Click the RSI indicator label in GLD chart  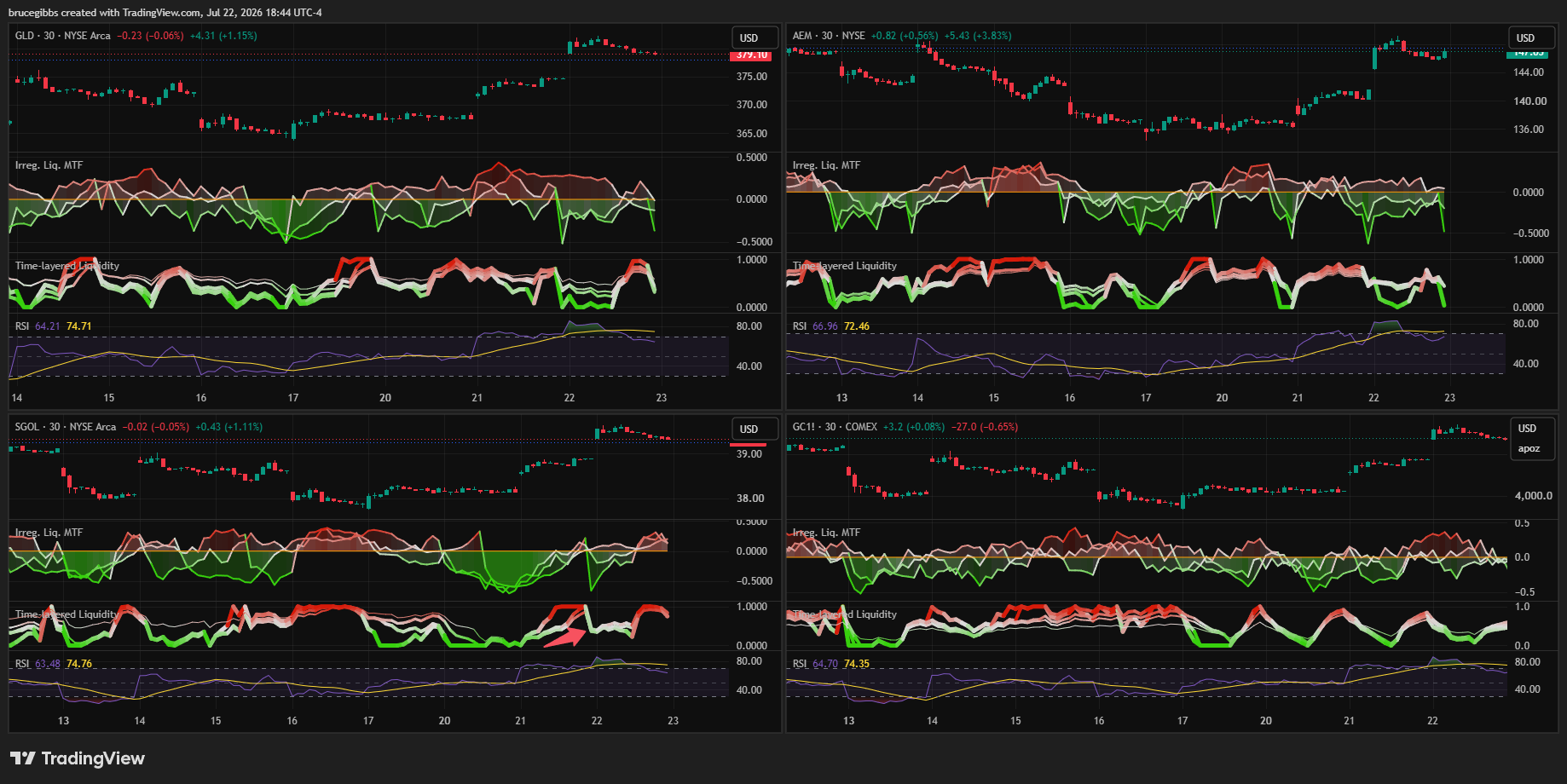(22, 326)
